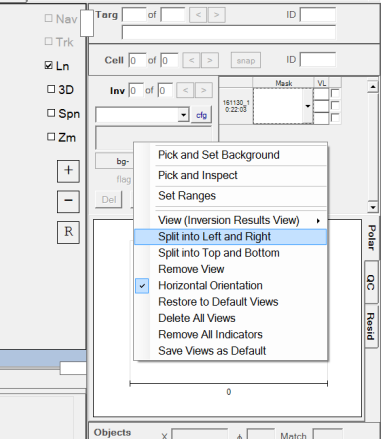
Task: Click scrollbar down arrow above the Polar tab
Action: tap(372, 207)
